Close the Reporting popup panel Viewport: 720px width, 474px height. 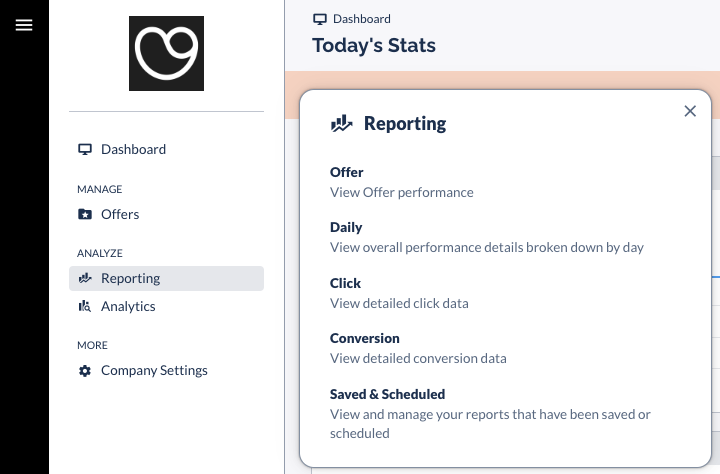coord(690,111)
